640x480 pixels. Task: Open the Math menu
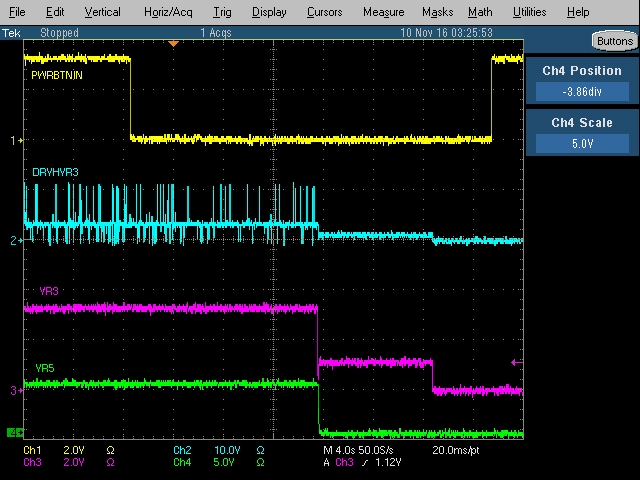480,12
